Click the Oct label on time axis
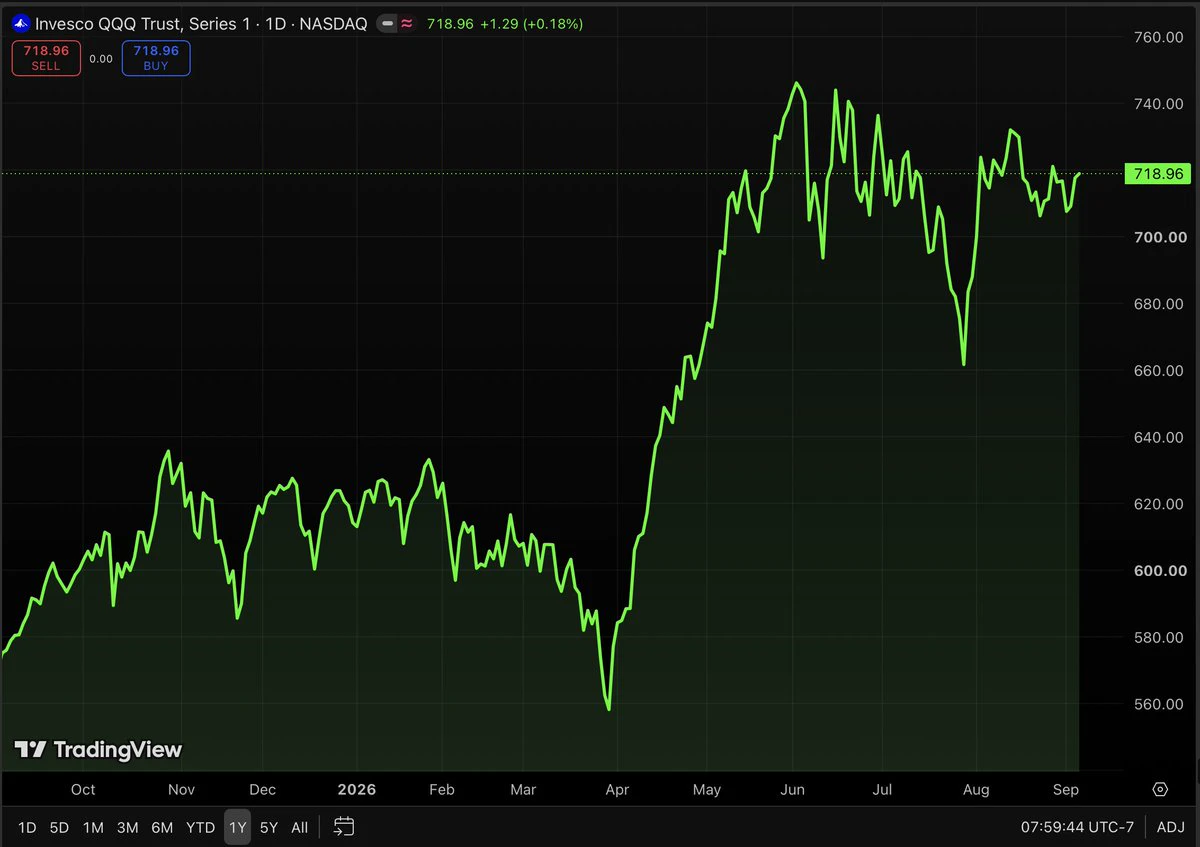 [83, 789]
